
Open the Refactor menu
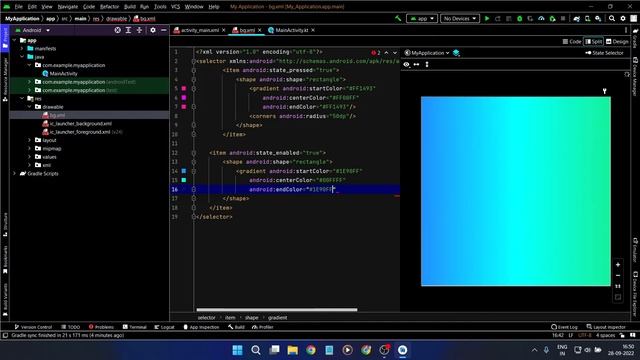pos(109,7)
